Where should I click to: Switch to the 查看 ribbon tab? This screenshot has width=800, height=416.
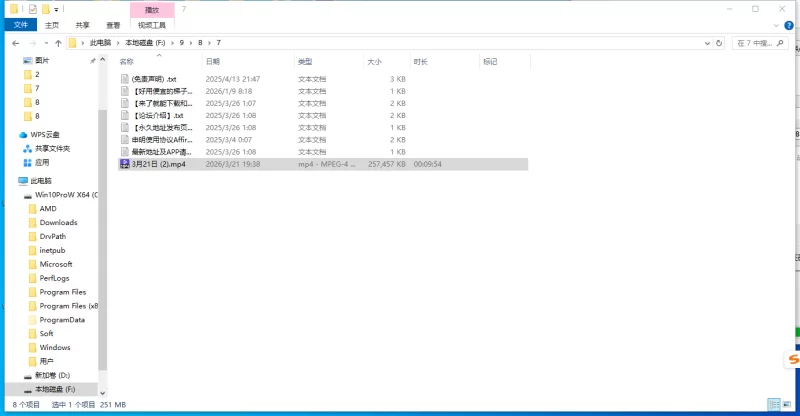[x=113, y=25]
